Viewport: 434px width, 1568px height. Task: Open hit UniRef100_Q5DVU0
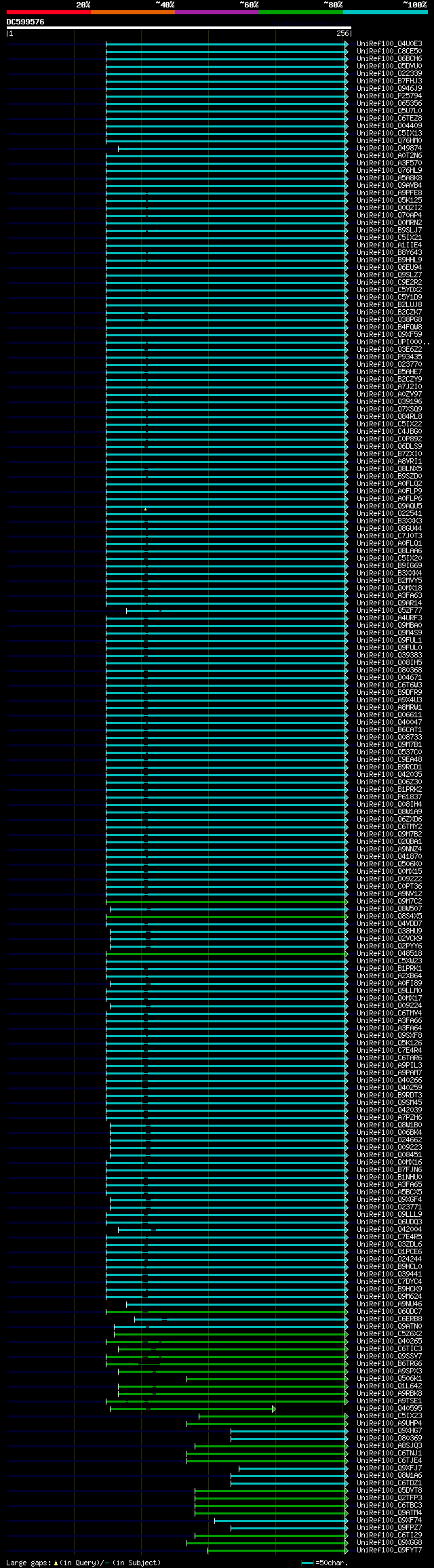pyautogui.click(x=389, y=66)
